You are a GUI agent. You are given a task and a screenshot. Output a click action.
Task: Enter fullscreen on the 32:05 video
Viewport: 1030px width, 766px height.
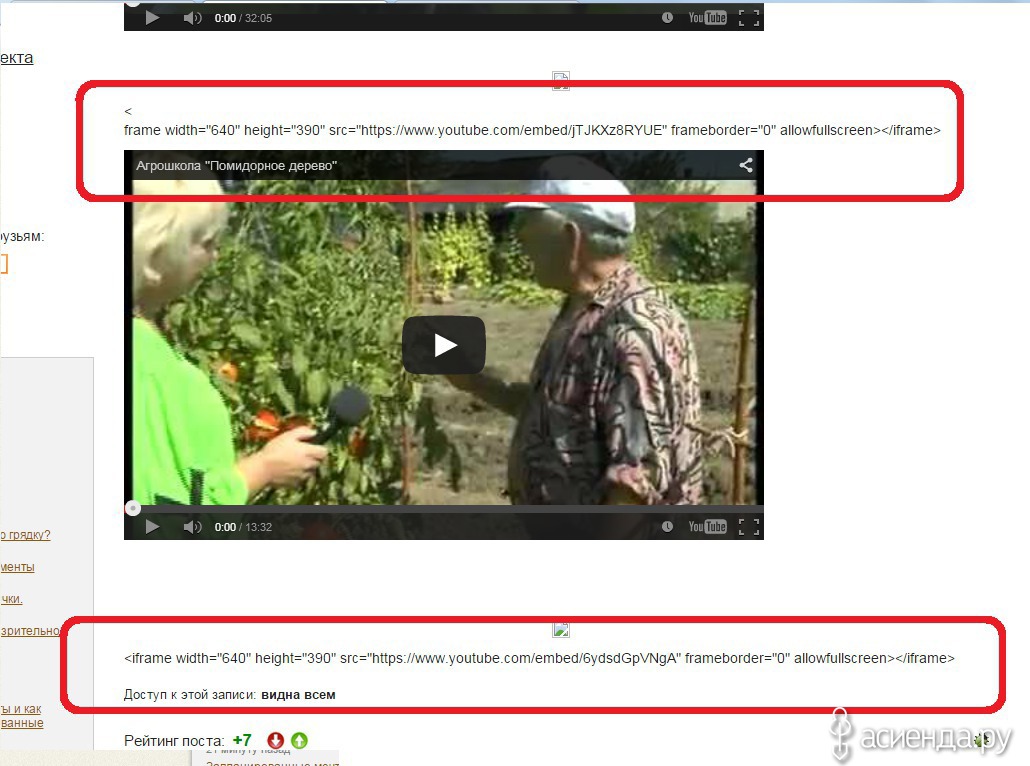[749, 18]
